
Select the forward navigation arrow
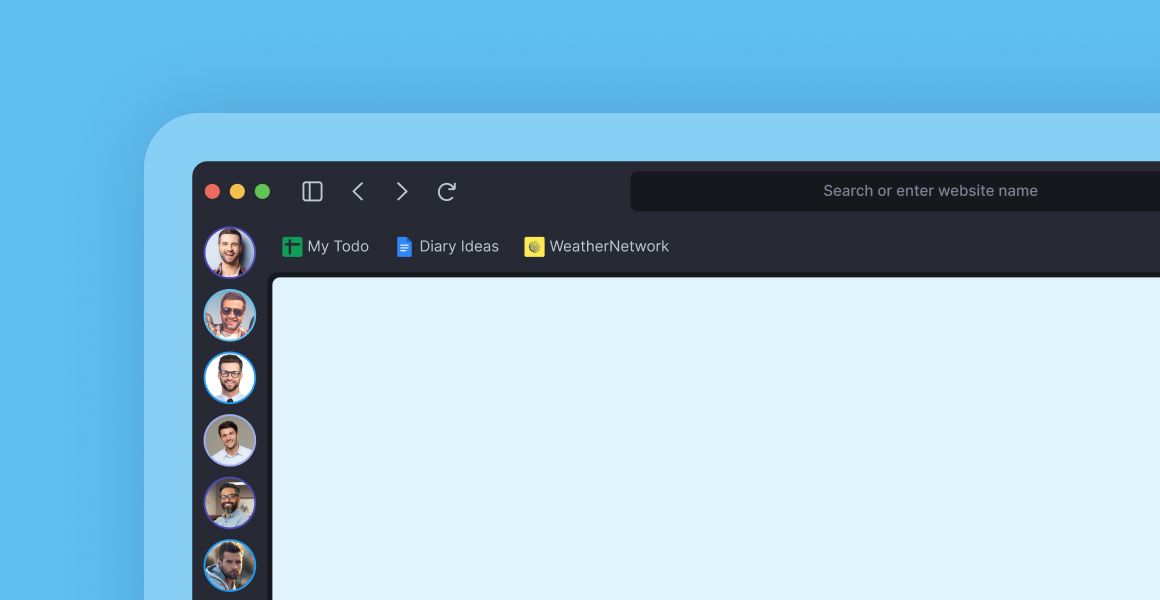[x=402, y=191]
